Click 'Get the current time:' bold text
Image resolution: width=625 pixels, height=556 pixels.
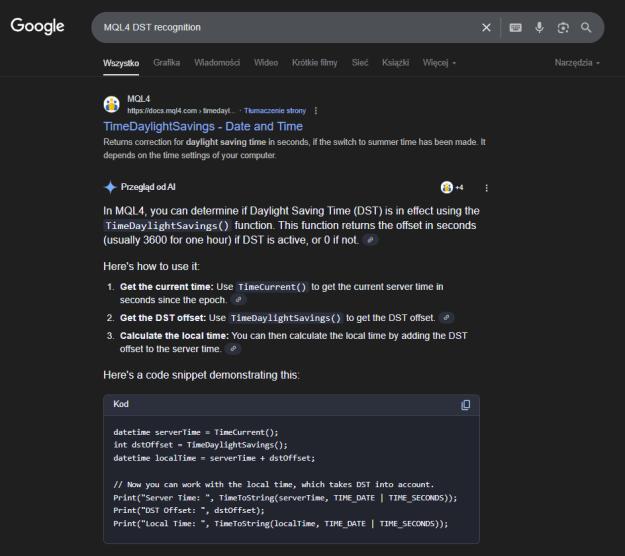[167, 287]
